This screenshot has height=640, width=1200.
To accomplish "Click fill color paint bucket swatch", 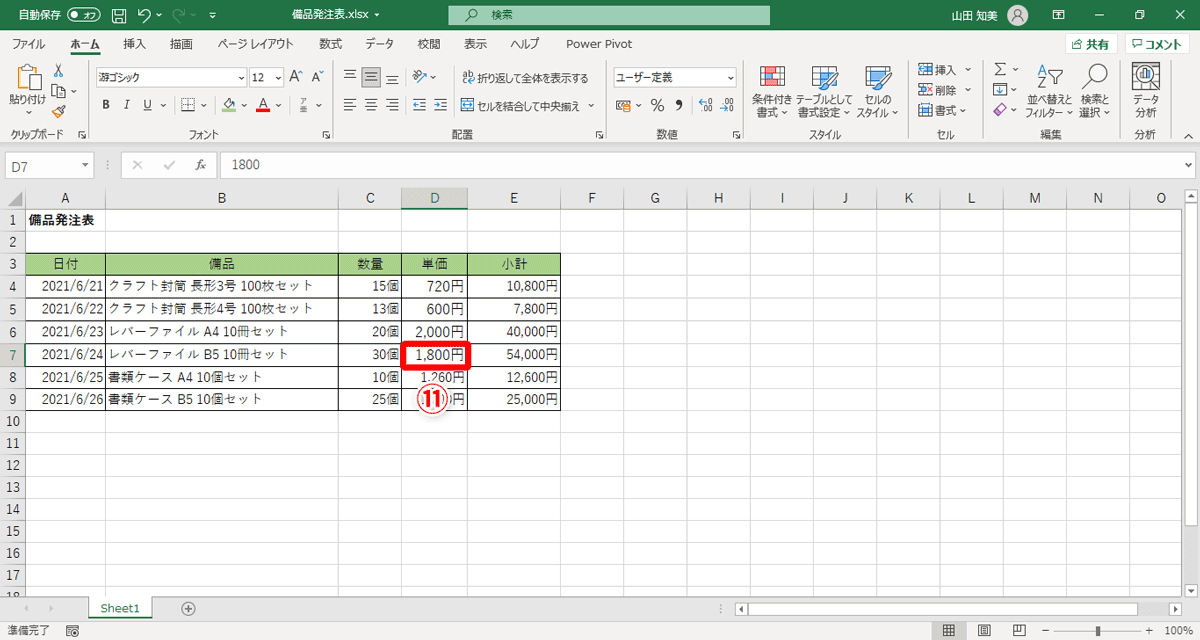I will [228, 104].
